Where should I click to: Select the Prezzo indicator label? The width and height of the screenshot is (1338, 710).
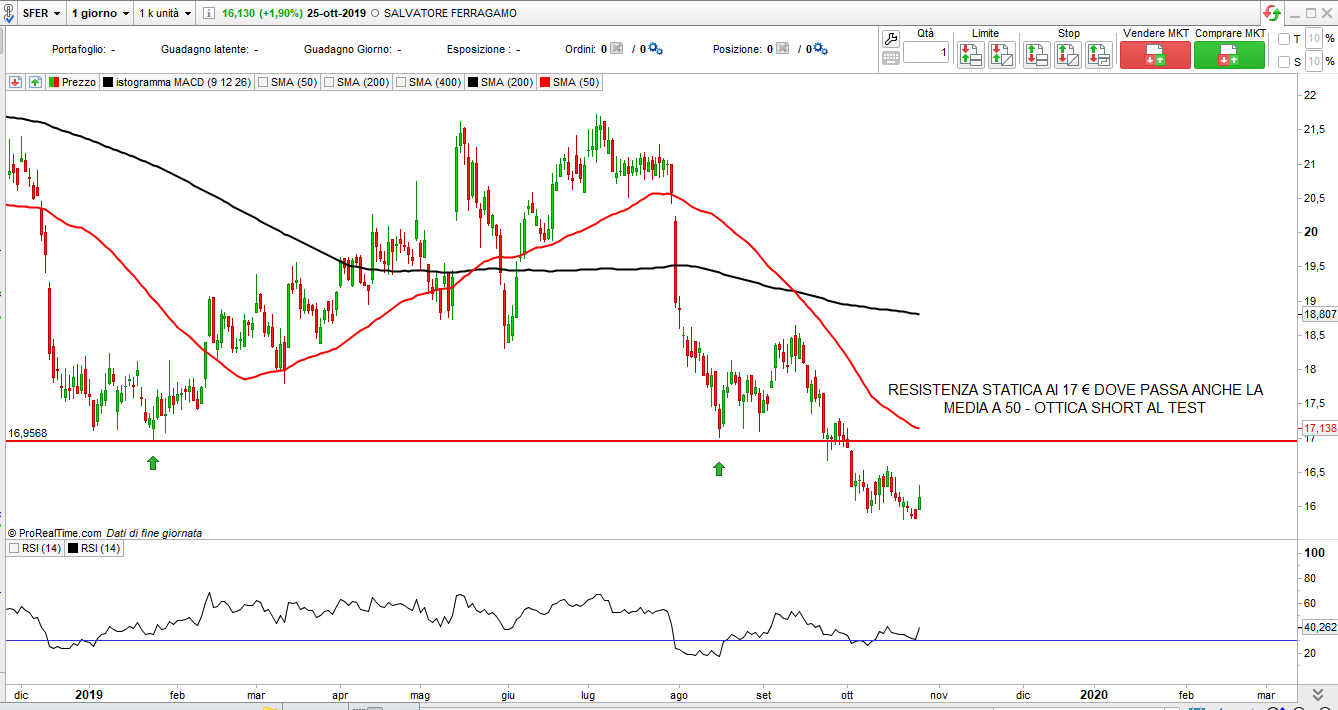coord(78,82)
